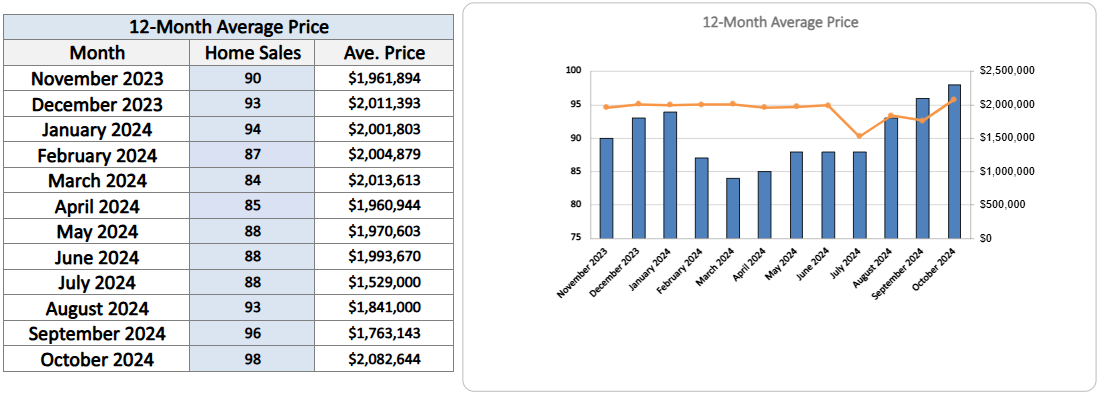Viewport: 1102px width, 395px height.
Task: Select price cell $1,993,670
Action: (384, 257)
